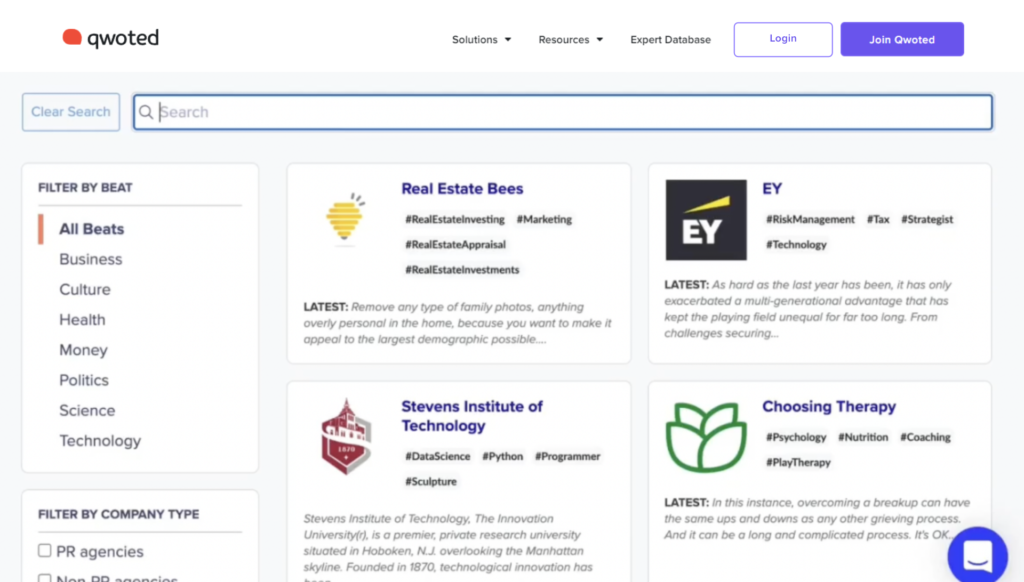Click the Join Qwoted button
1024x582 pixels.
(x=902, y=39)
